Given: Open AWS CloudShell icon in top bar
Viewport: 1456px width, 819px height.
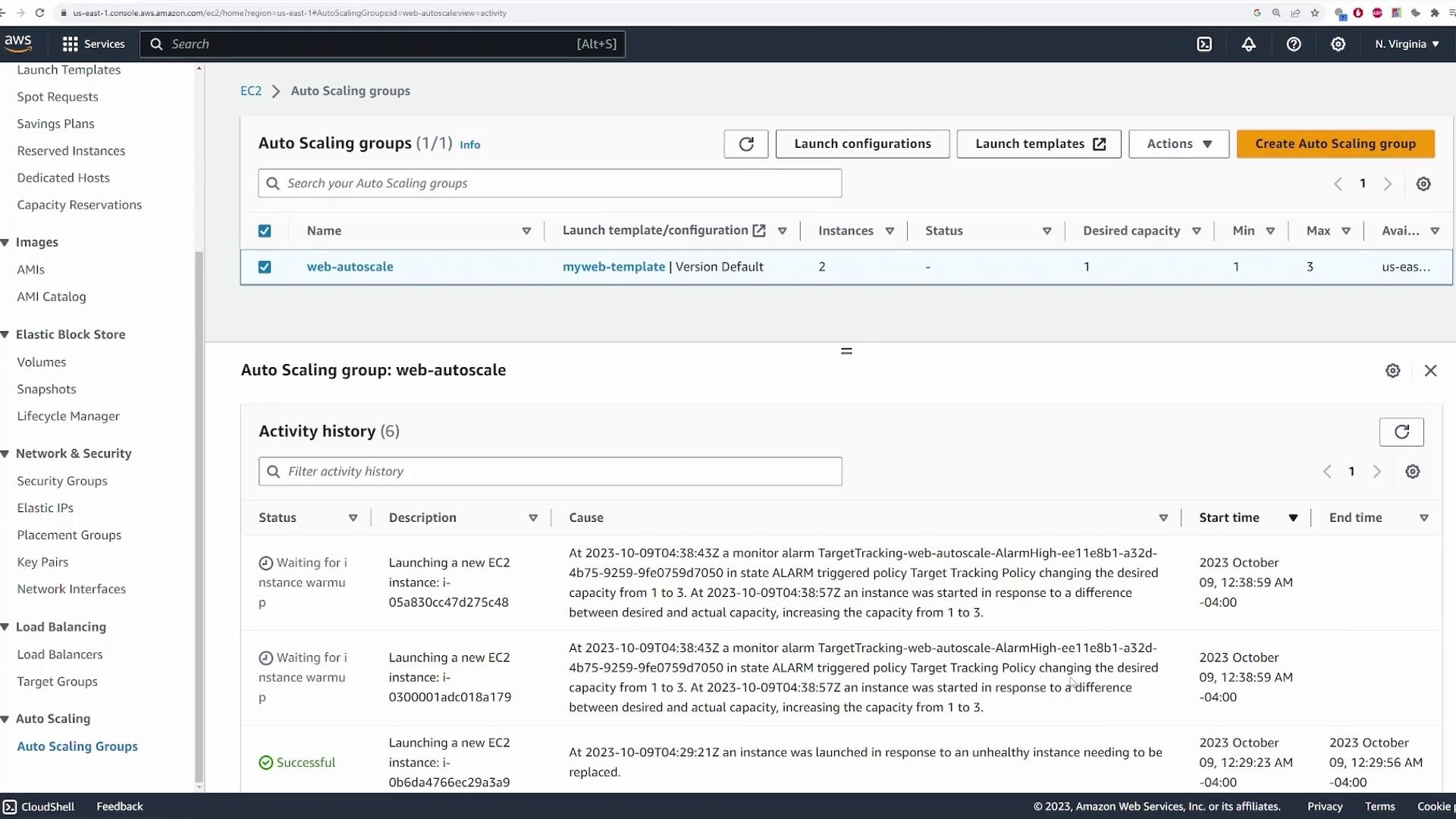Looking at the screenshot, I should pos(1204,44).
